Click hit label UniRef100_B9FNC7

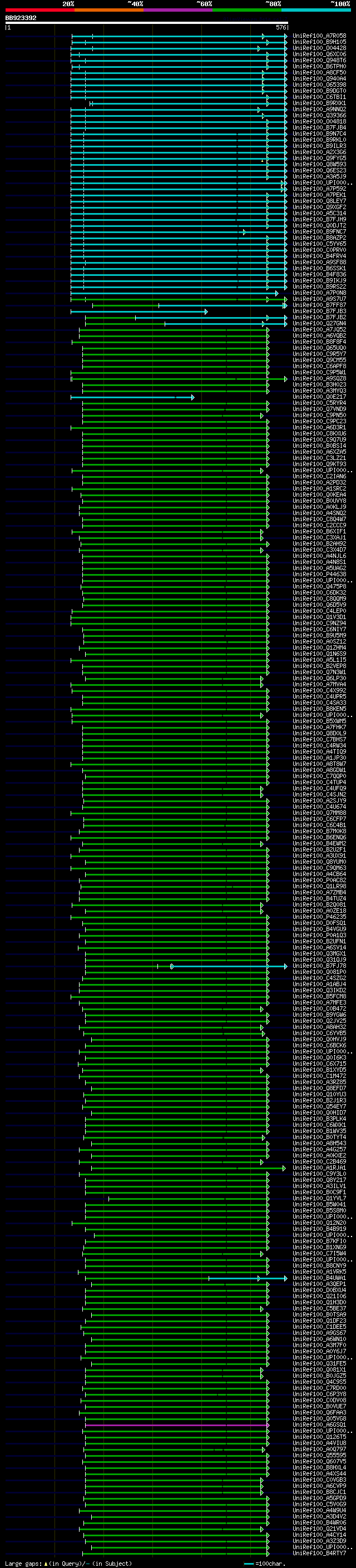(319, 231)
